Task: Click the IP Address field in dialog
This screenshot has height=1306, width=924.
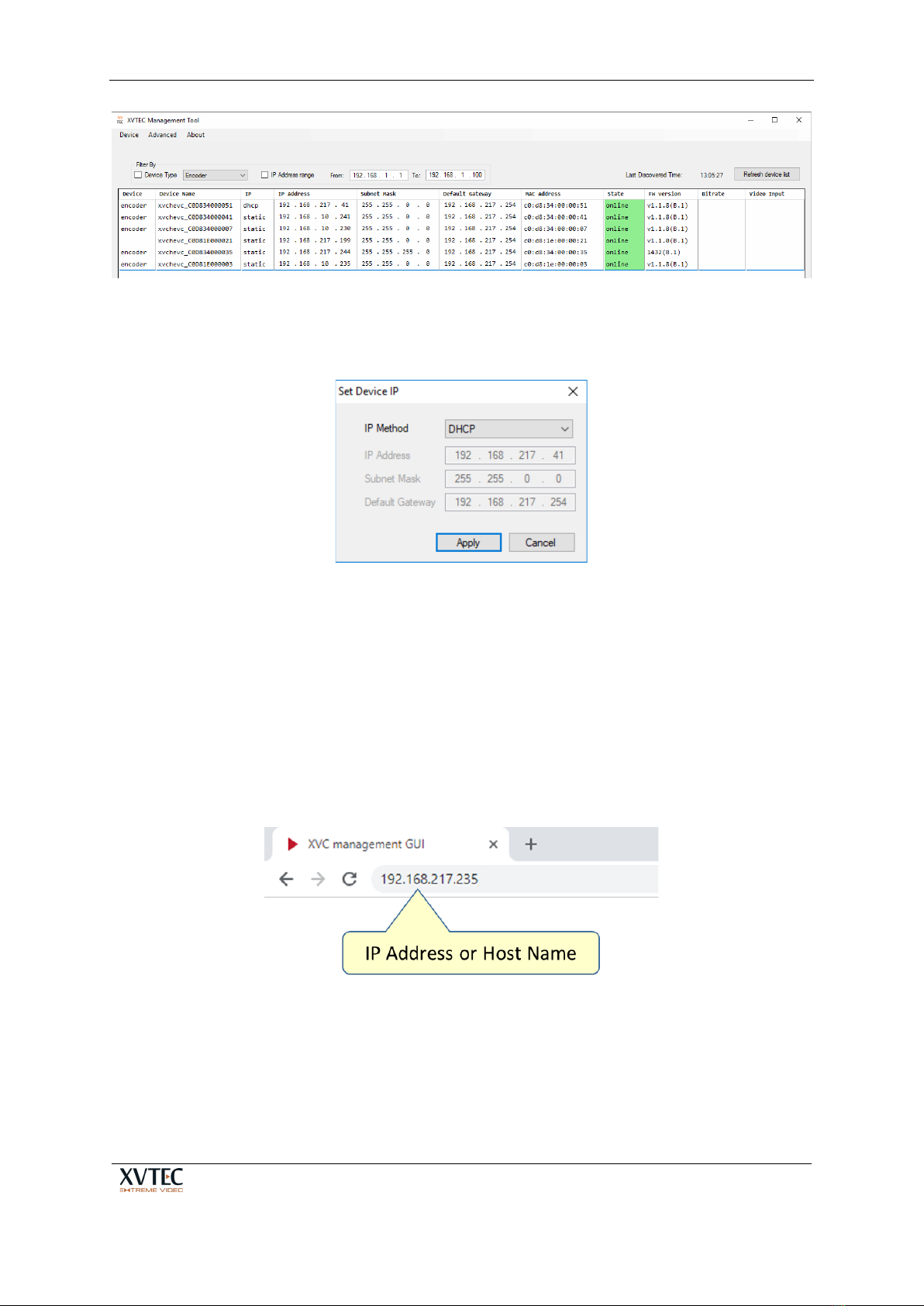Action: [510, 455]
